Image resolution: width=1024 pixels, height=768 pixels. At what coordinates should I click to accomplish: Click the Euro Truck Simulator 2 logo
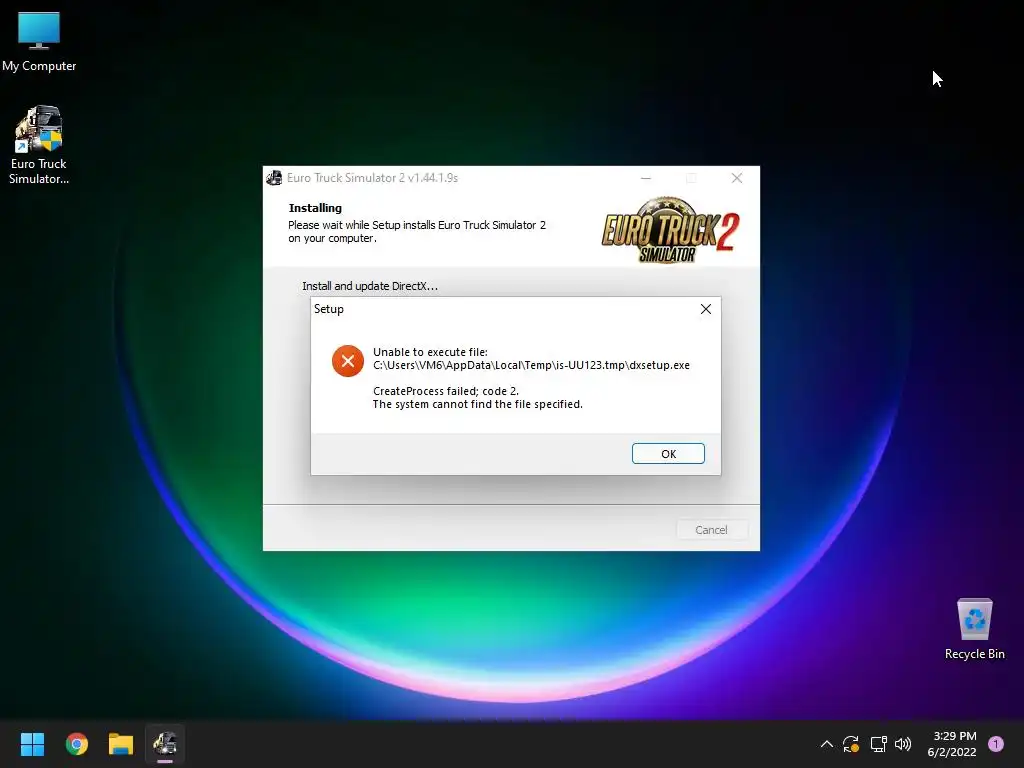[x=671, y=230]
